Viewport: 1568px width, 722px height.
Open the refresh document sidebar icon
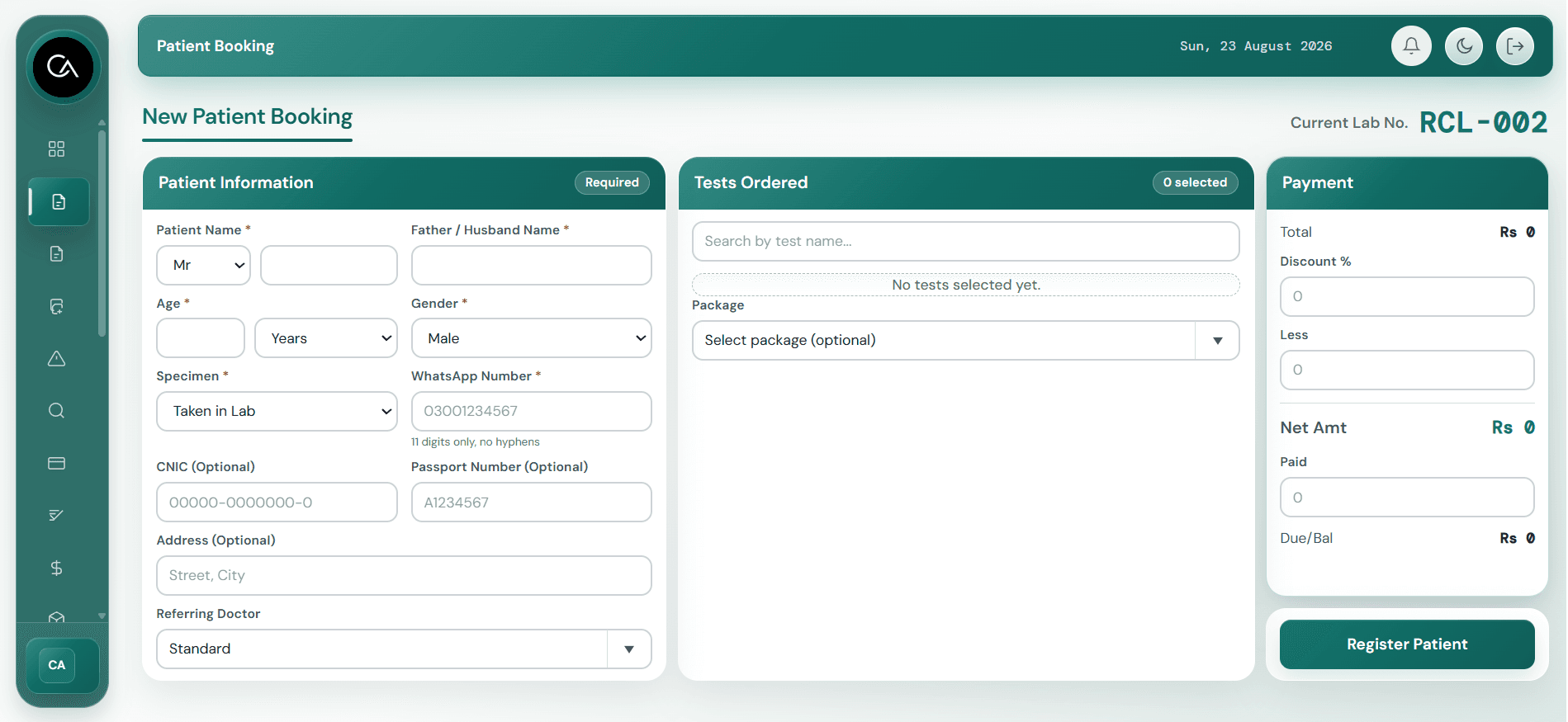[56, 306]
